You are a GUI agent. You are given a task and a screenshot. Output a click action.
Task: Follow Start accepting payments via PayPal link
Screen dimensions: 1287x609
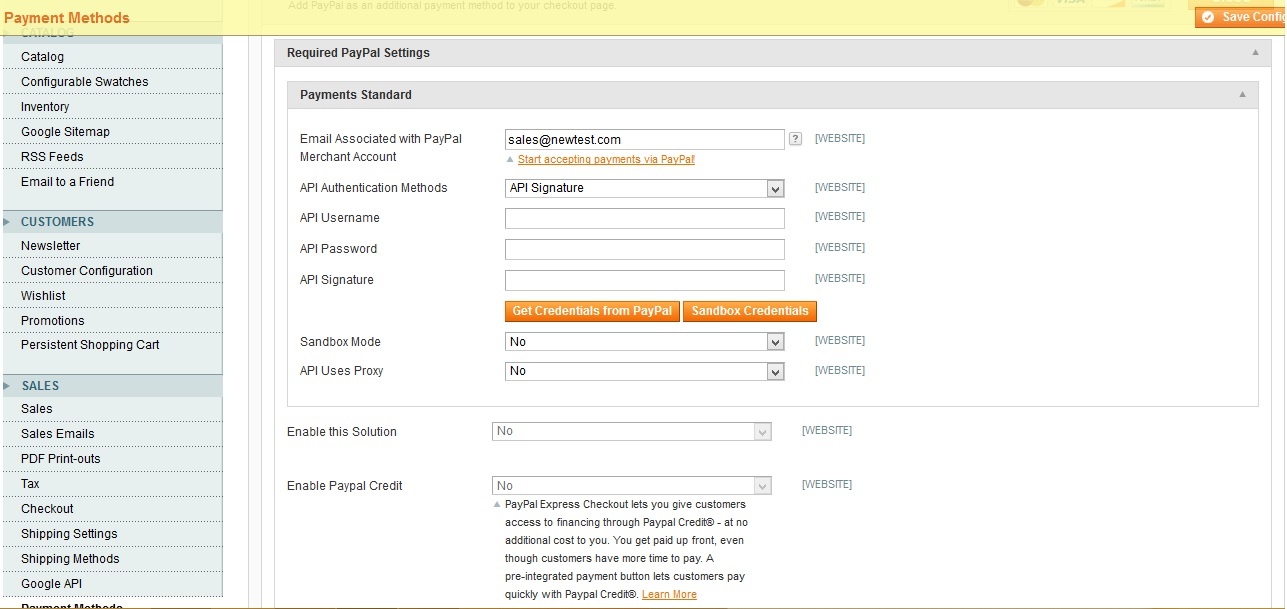pyautogui.click(x=606, y=159)
